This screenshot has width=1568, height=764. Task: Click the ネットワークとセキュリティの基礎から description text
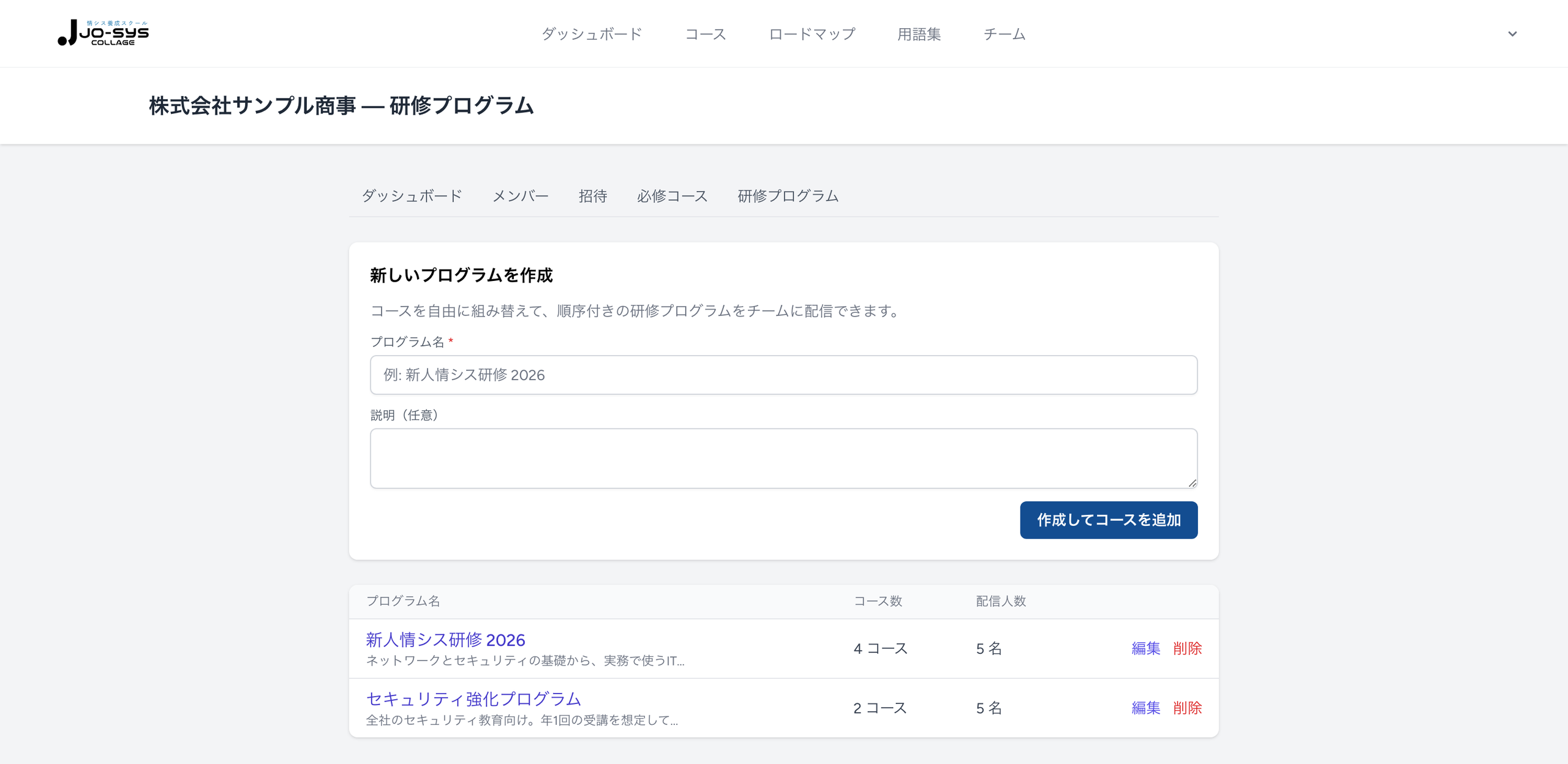point(525,661)
